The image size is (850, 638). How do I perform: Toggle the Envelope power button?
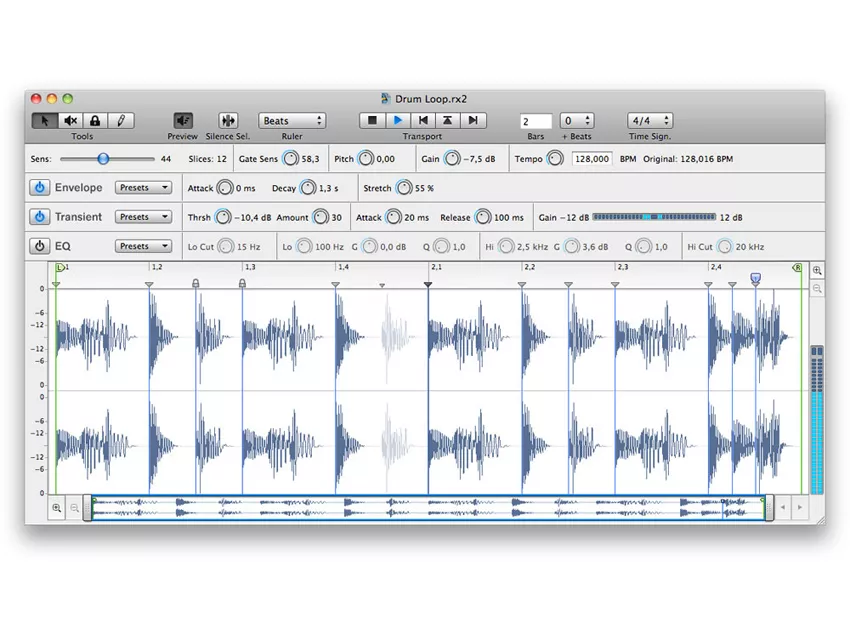(x=39, y=188)
